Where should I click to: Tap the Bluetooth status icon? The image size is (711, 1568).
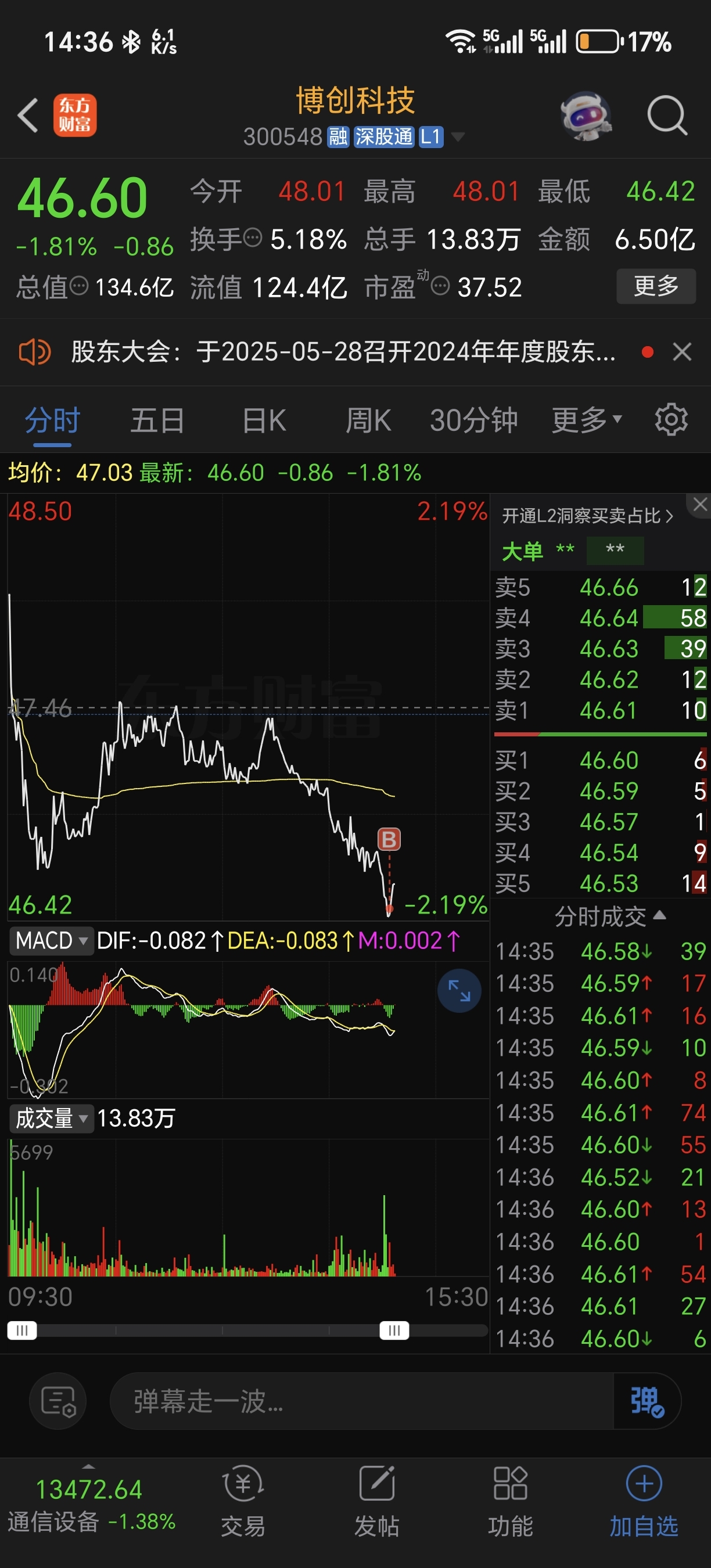pos(131,42)
